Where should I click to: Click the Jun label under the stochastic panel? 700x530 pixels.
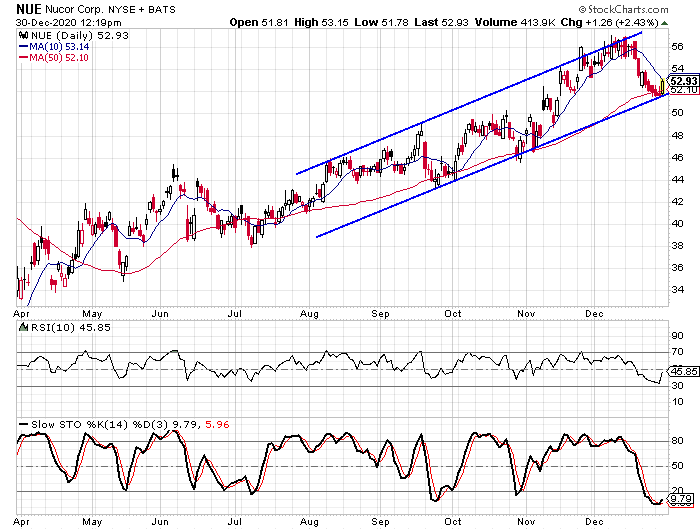(x=160, y=522)
